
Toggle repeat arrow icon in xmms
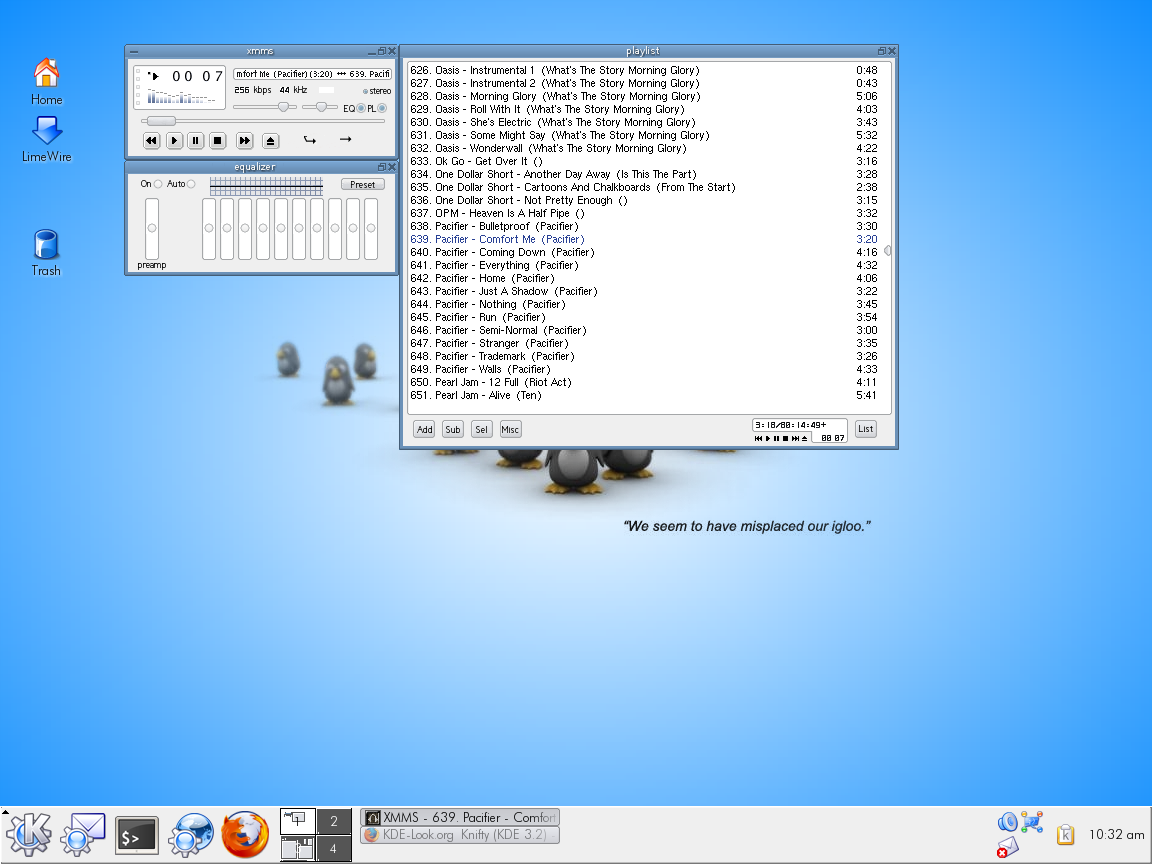[x=345, y=139]
